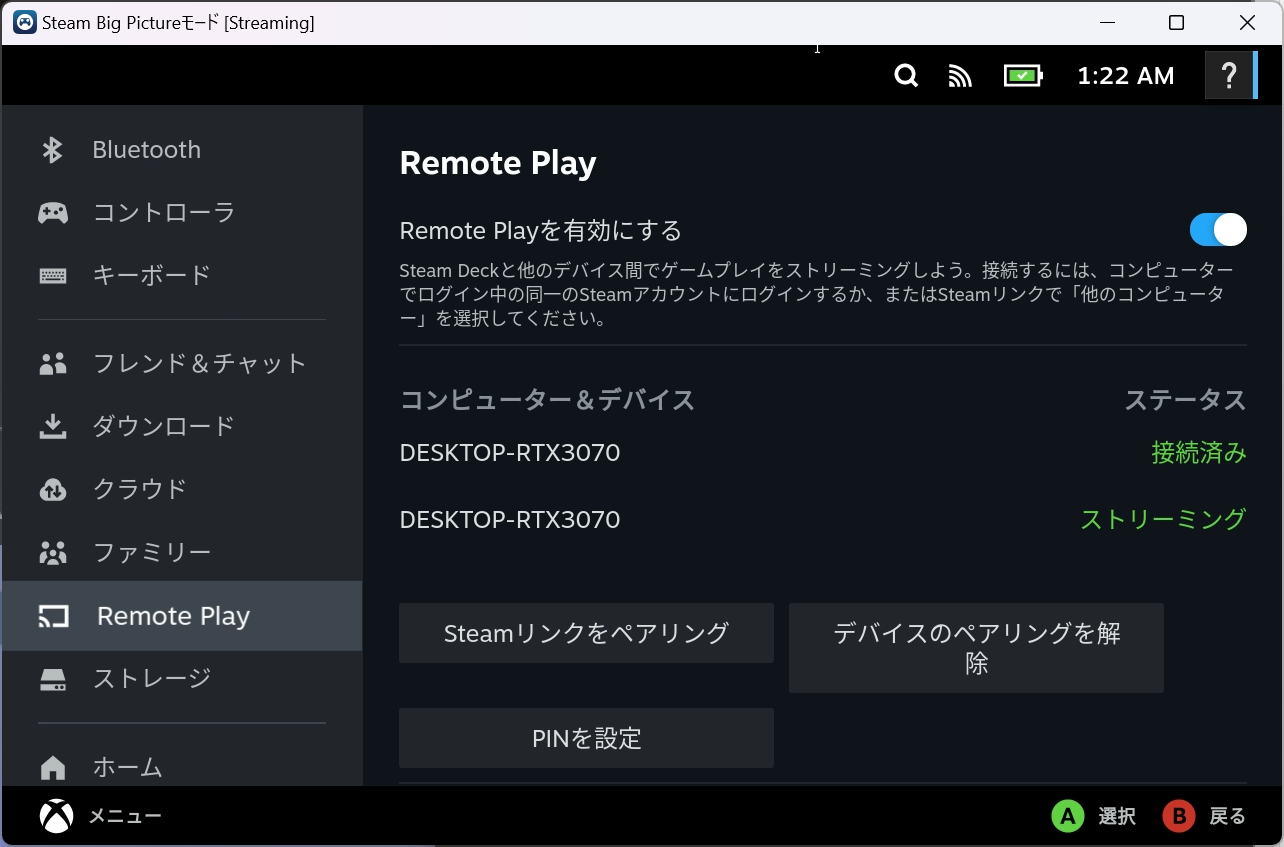Open フレンド＆チャット settings
The width and height of the screenshot is (1284, 847).
(182, 363)
